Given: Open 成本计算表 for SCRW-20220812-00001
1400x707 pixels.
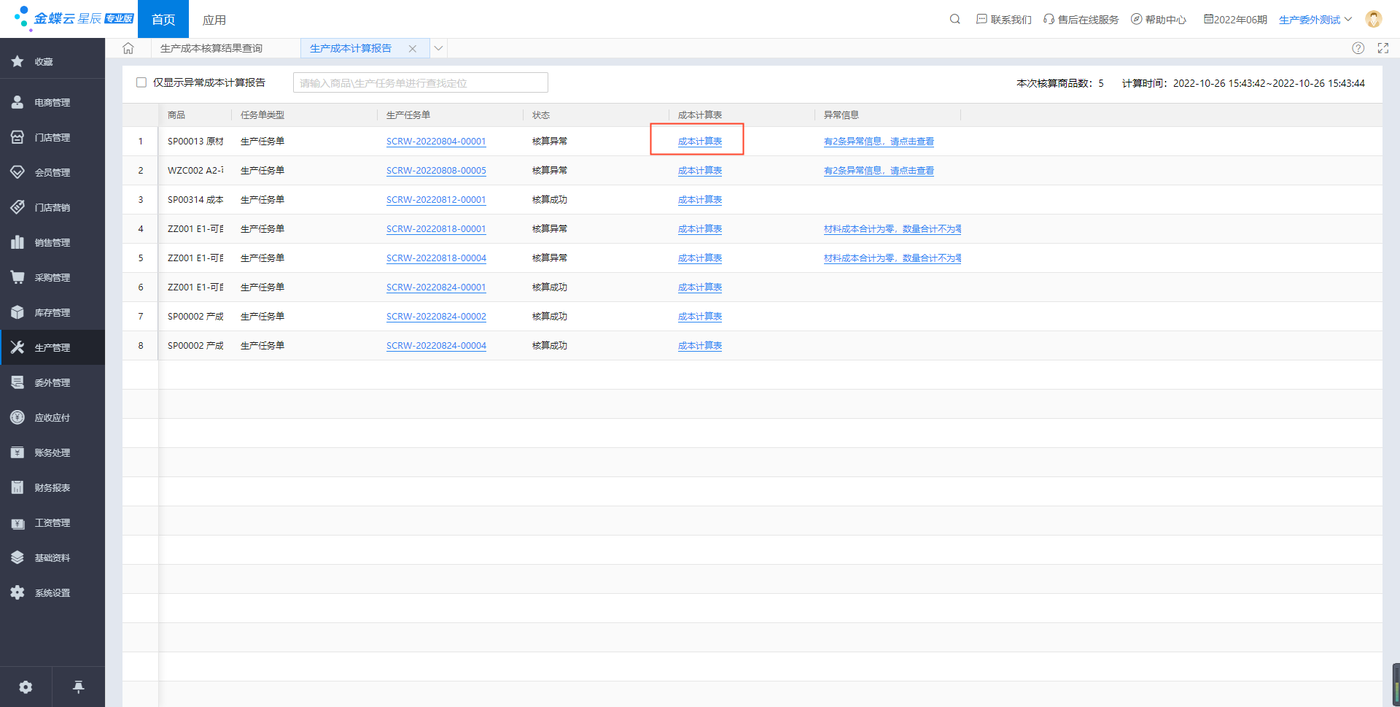Looking at the screenshot, I should 700,200.
